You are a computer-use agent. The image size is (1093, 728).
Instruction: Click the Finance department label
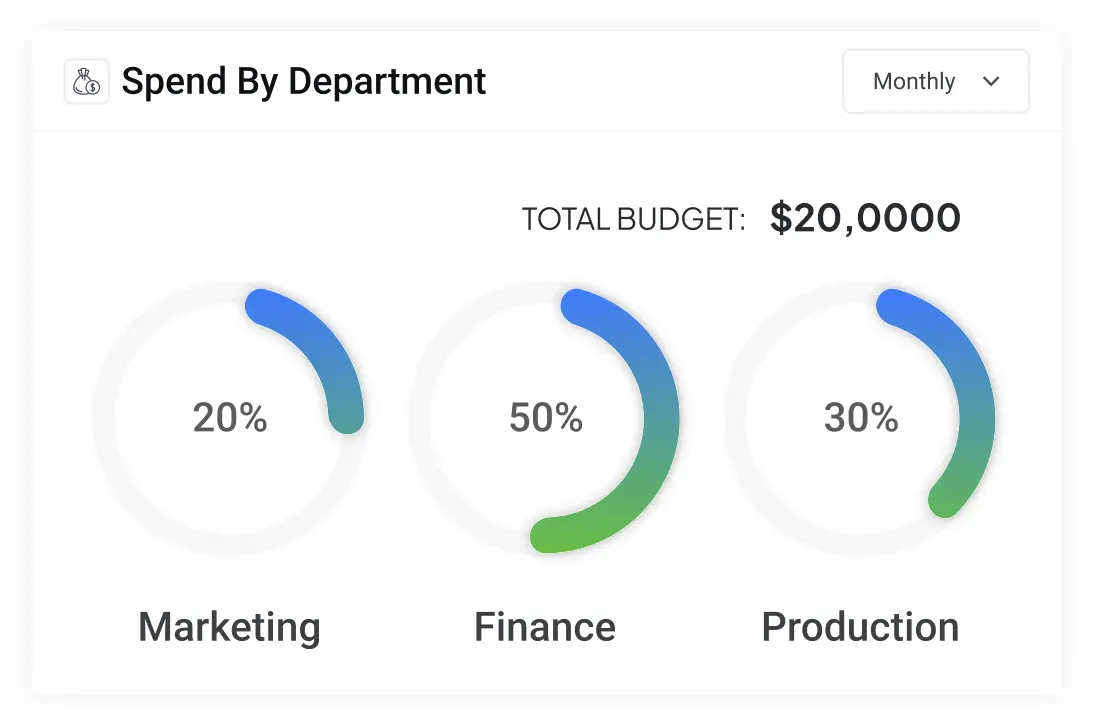click(x=545, y=627)
